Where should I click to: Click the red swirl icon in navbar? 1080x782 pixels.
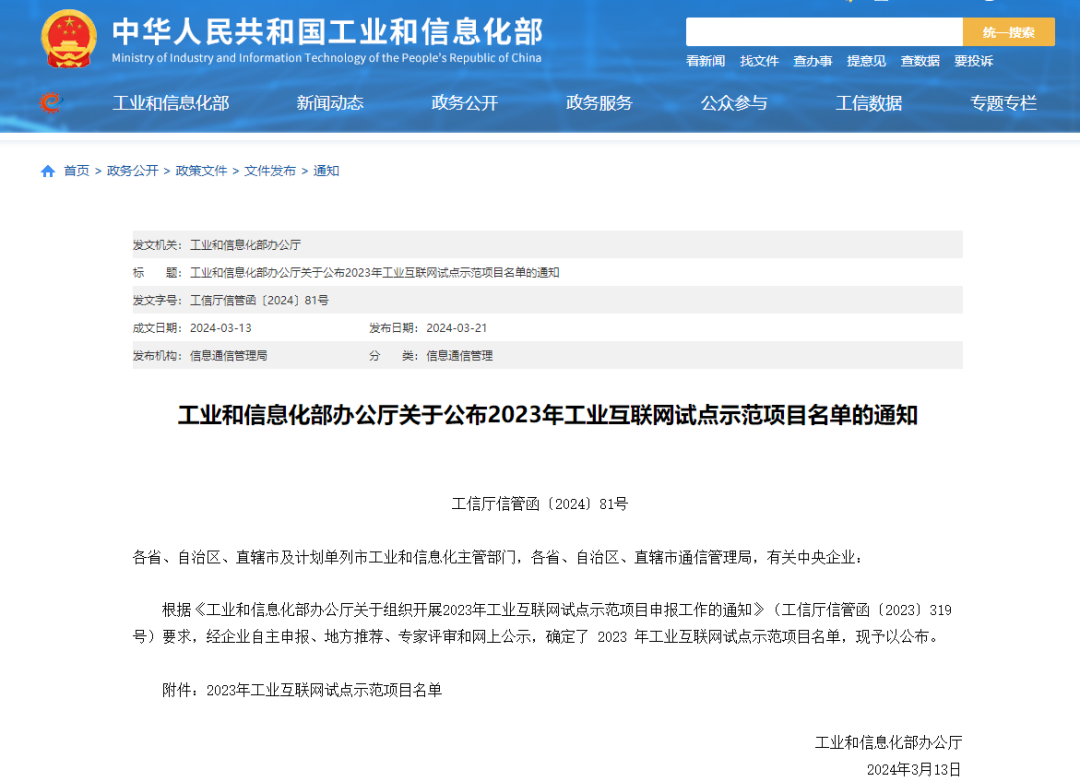point(50,103)
